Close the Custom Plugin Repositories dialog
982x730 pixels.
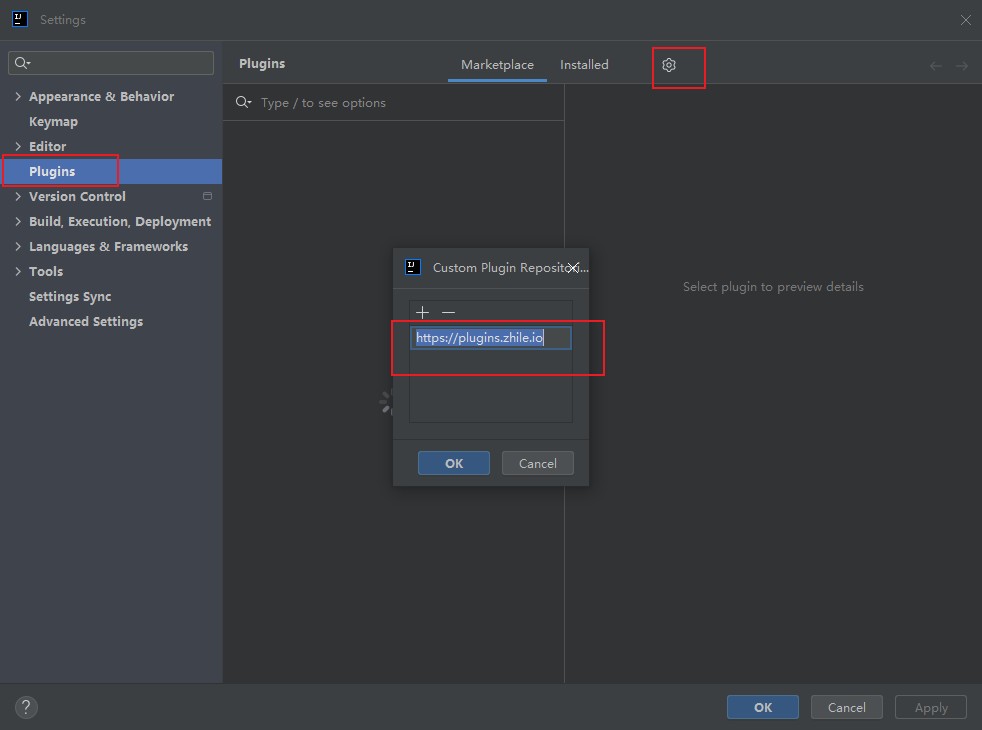point(573,268)
